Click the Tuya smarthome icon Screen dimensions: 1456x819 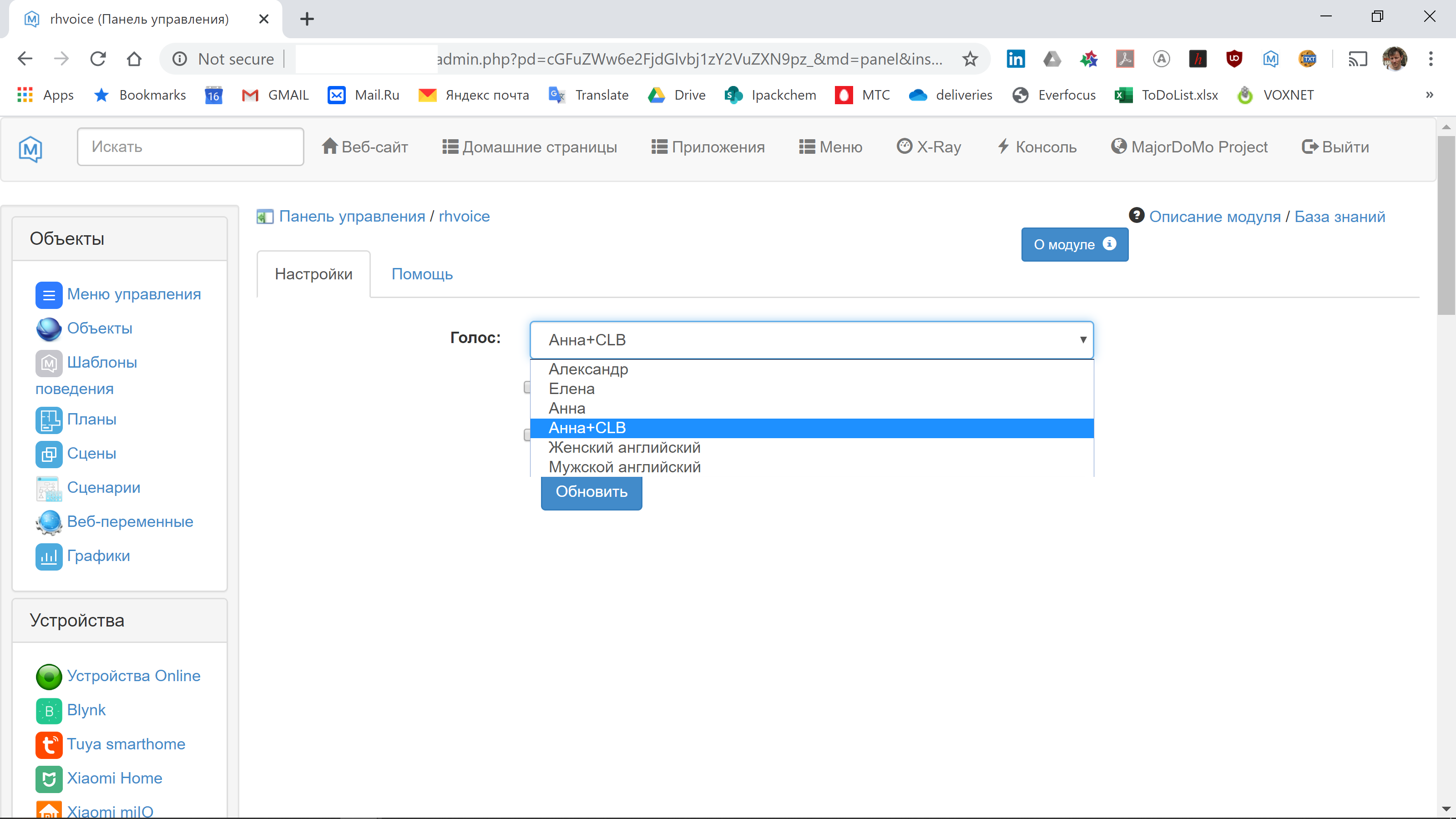[49, 745]
